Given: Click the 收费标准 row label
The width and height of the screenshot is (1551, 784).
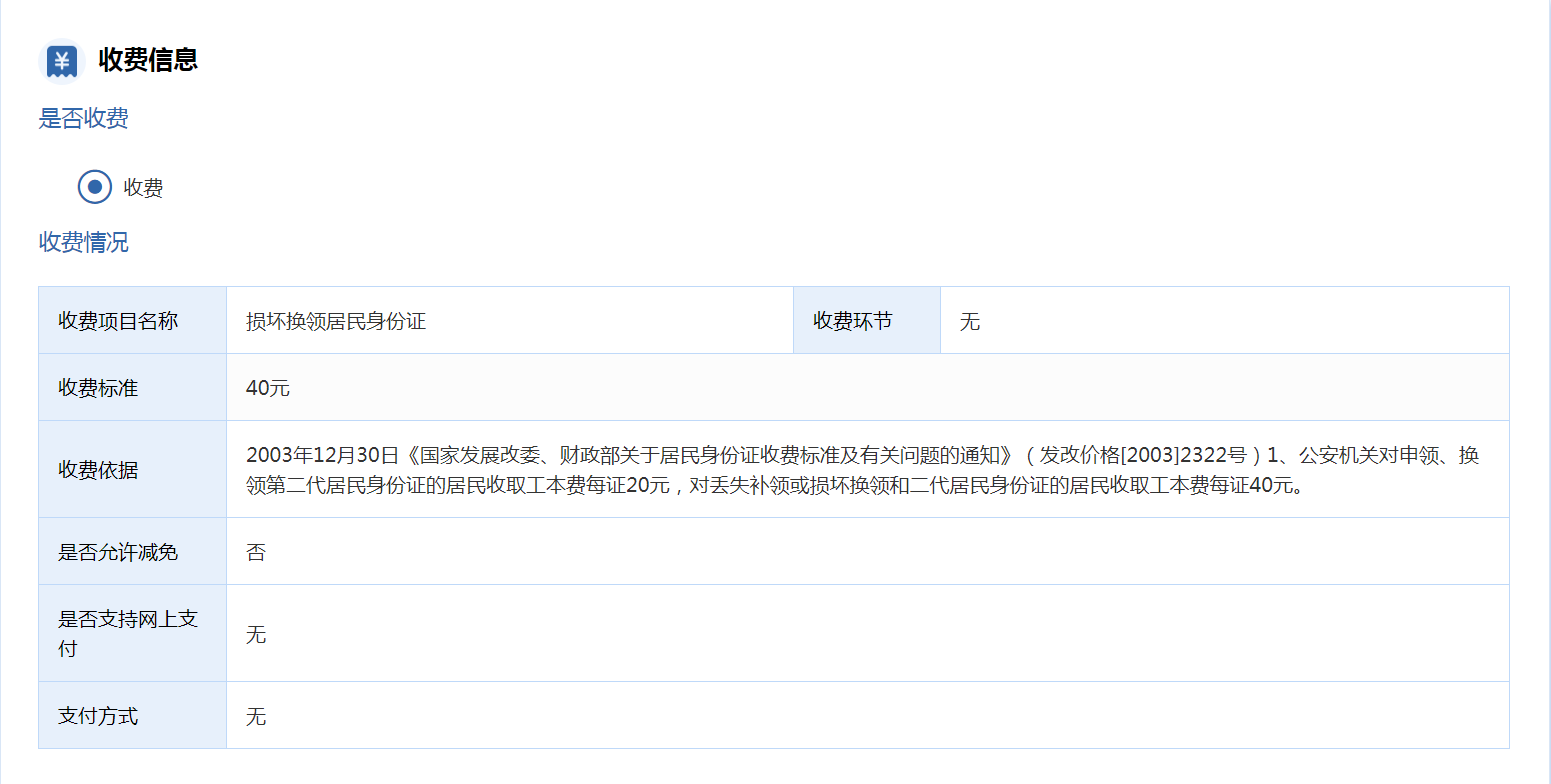Looking at the screenshot, I should pos(98,388).
